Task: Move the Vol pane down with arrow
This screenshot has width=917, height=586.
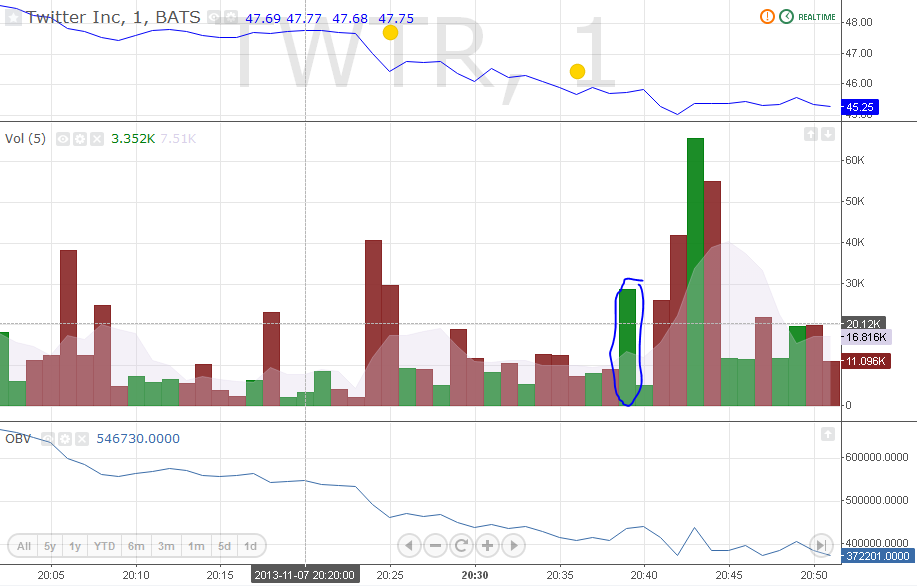Action: 828,135
